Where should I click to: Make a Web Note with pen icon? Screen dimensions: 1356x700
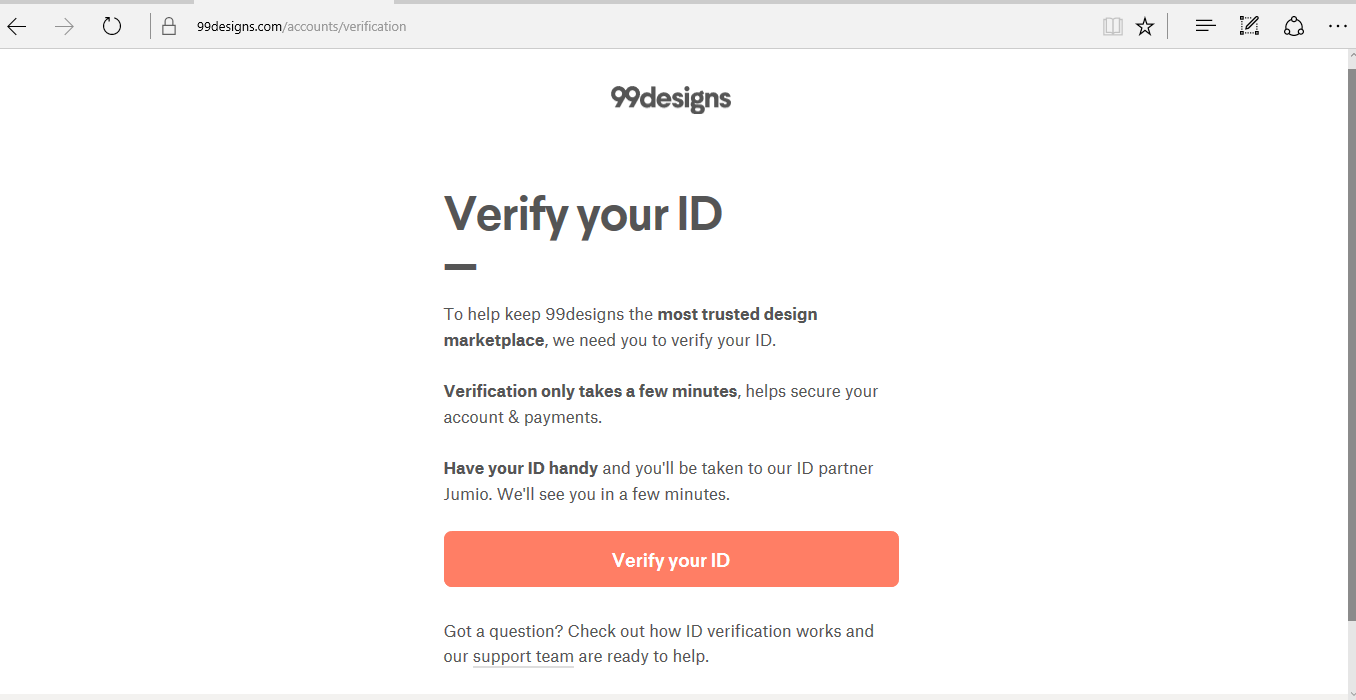point(1249,26)
